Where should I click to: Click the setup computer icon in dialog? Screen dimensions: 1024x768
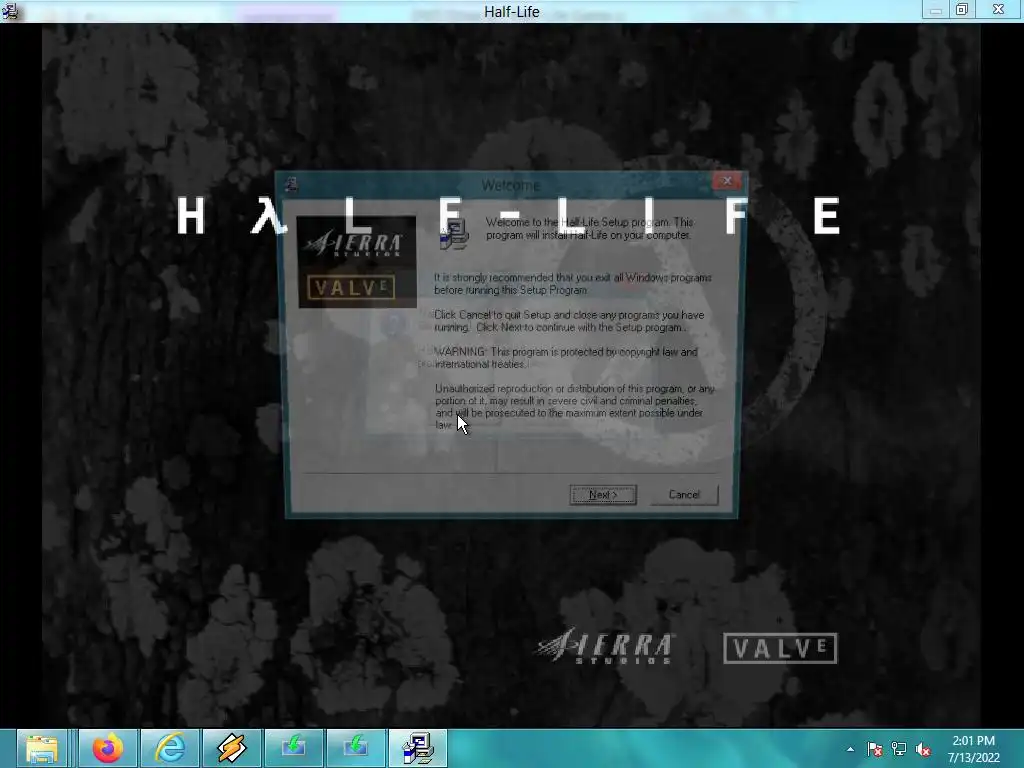coord(454,234)
